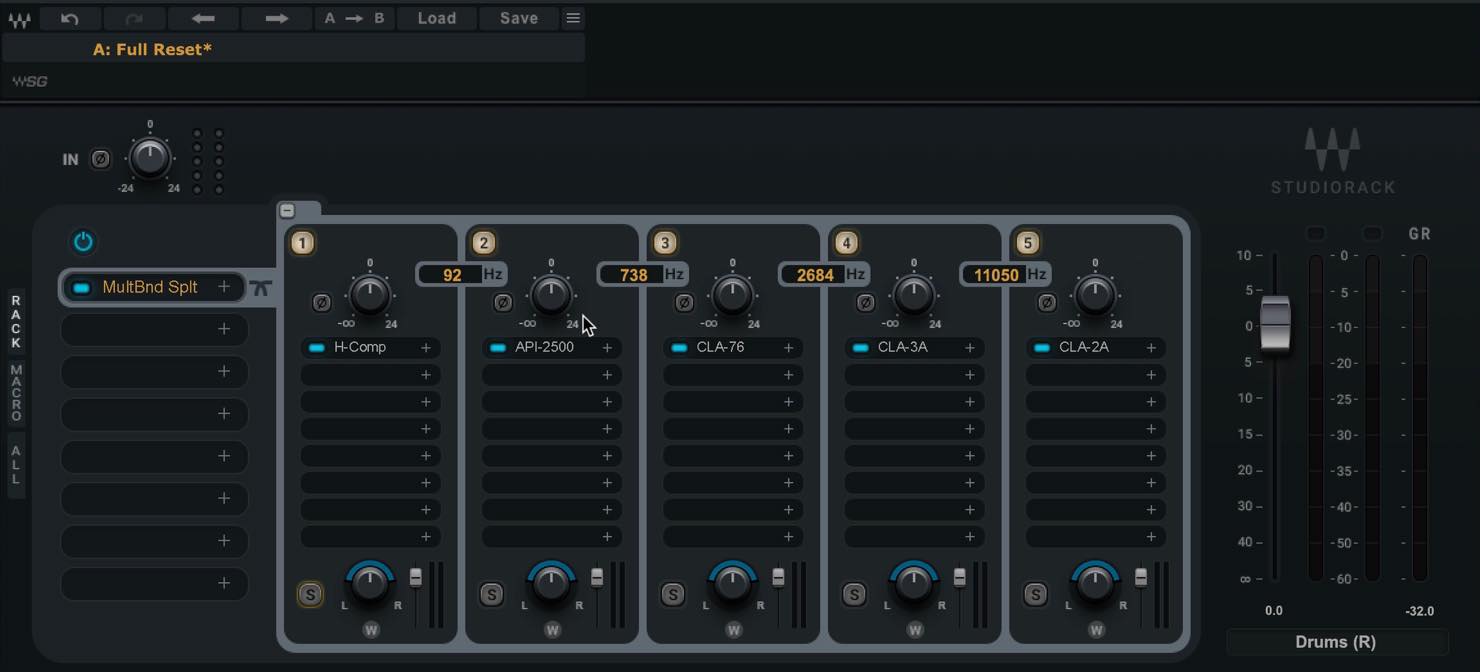Click the GR meter label

click(1419, 234)
